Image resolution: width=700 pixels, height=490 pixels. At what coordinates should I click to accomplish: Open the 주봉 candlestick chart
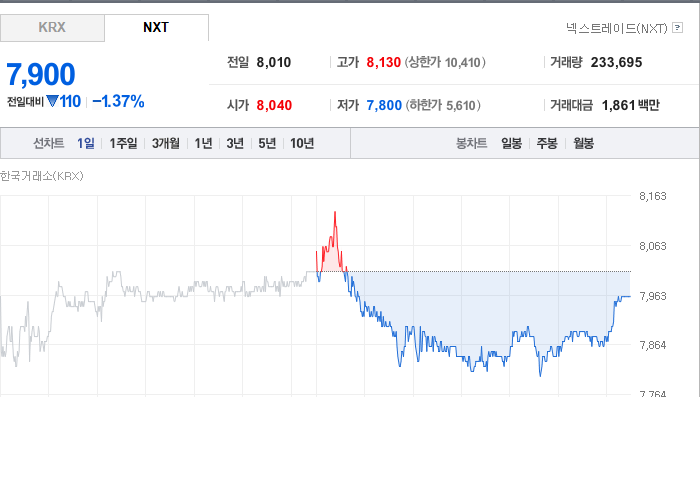[x=547, y=143]
